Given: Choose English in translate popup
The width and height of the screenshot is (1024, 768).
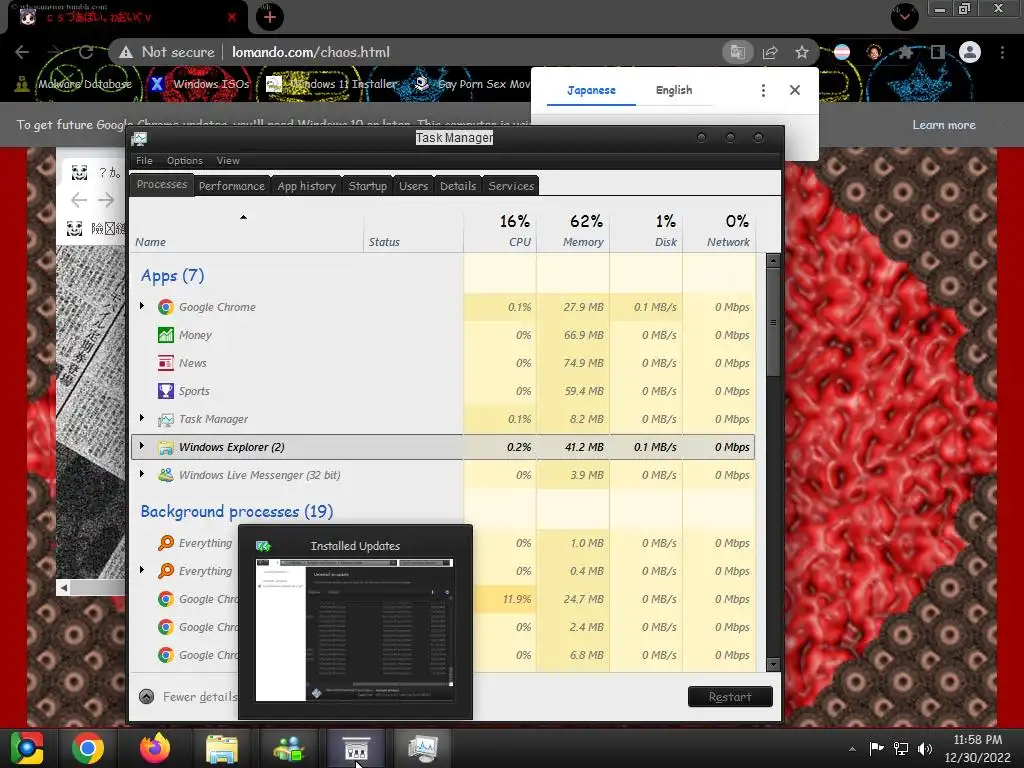Looking at the screenshot, I should [x=674, y=90].
